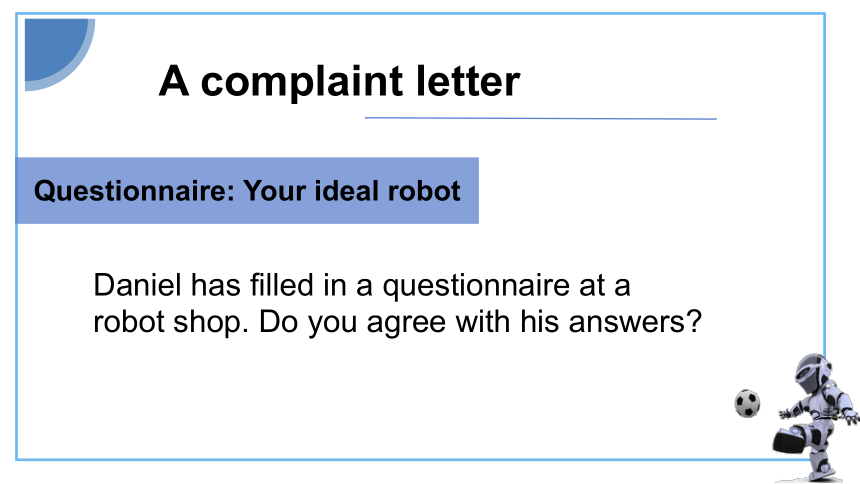This screenshot has height=484, width=860.
Task: Click the lowercase word 'questionnaire' in body text
Action: click(476, 287)
